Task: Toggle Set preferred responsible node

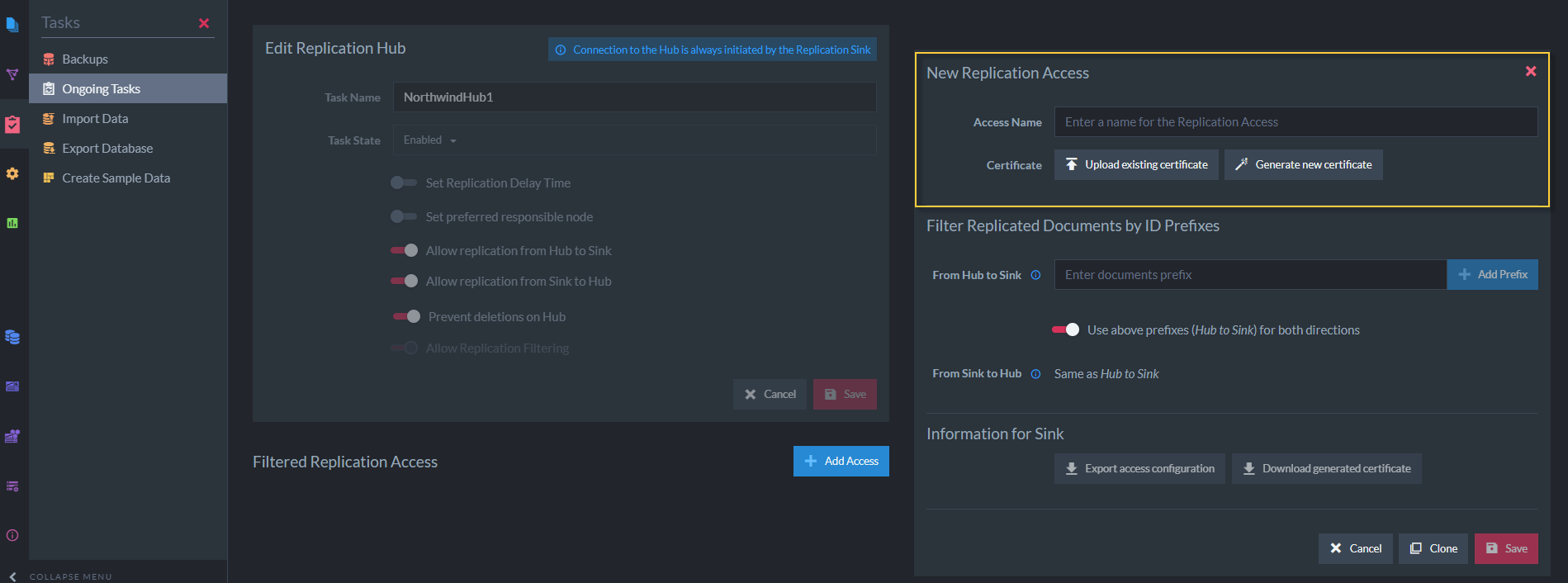Action: [404, 216]
